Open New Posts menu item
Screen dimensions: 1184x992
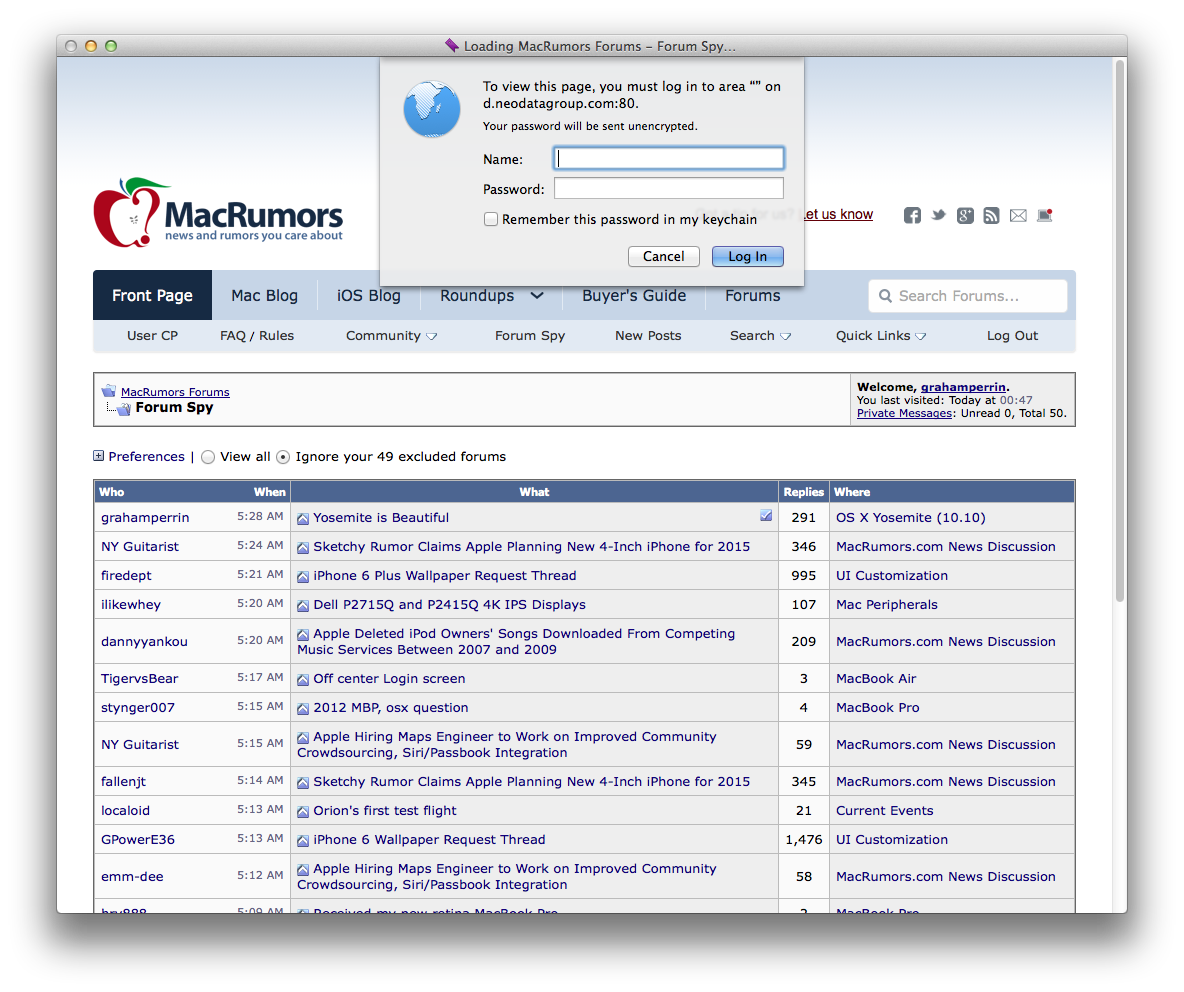pos(648,336)
